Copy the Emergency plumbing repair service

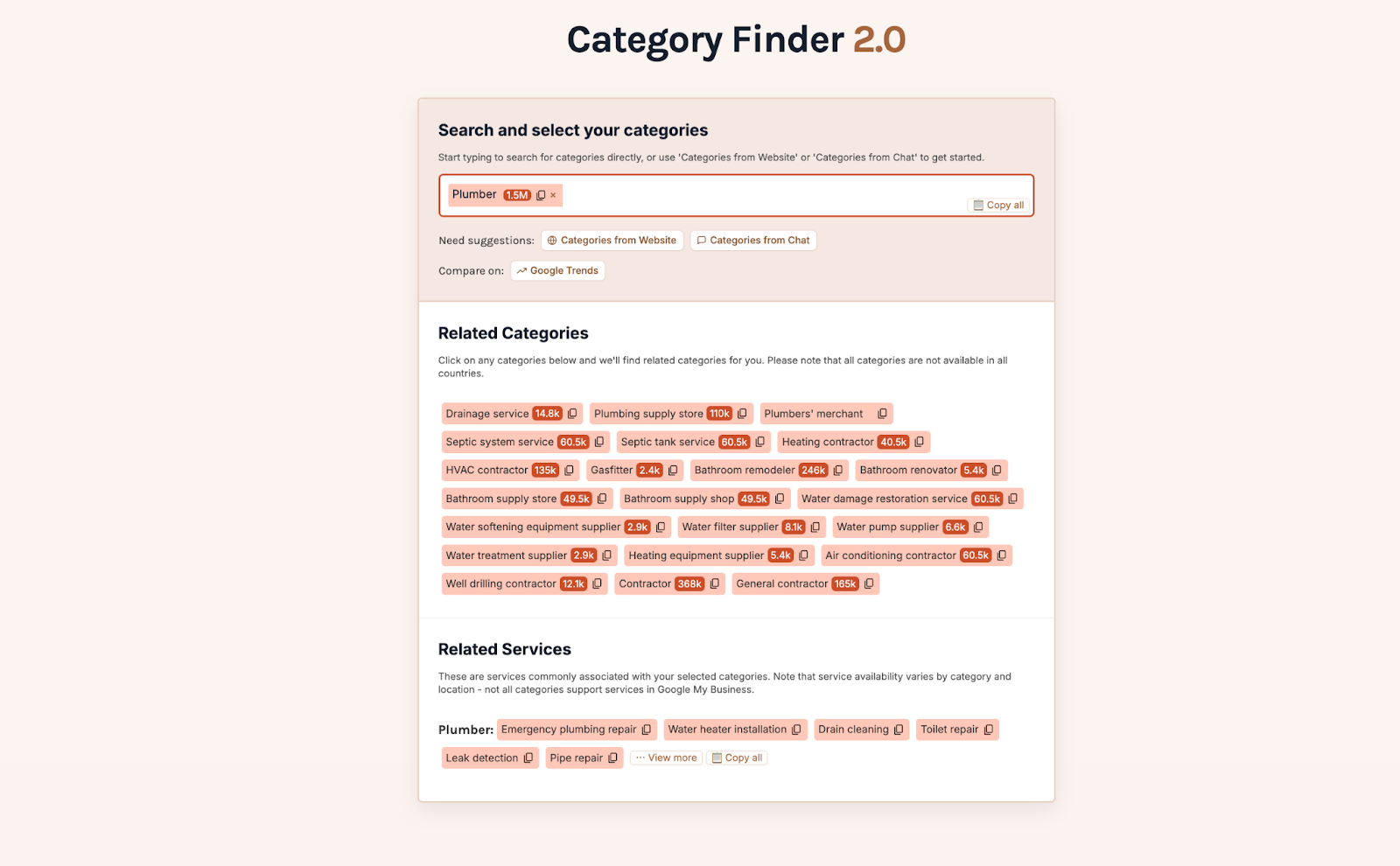(x=647, y=729)
